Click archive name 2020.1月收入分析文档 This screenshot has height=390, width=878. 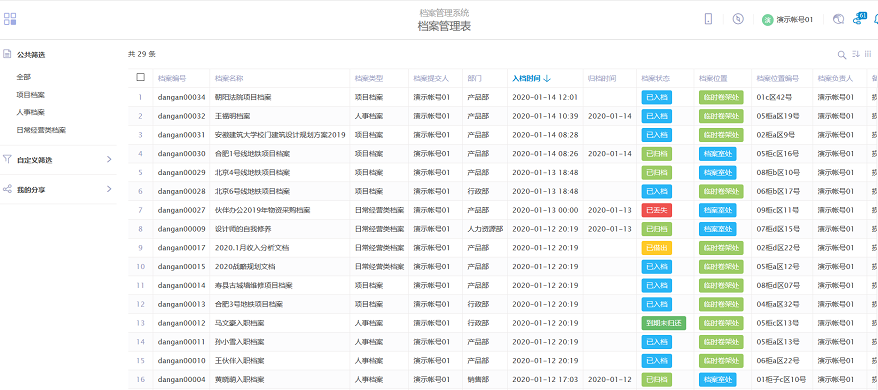point(252,248)
